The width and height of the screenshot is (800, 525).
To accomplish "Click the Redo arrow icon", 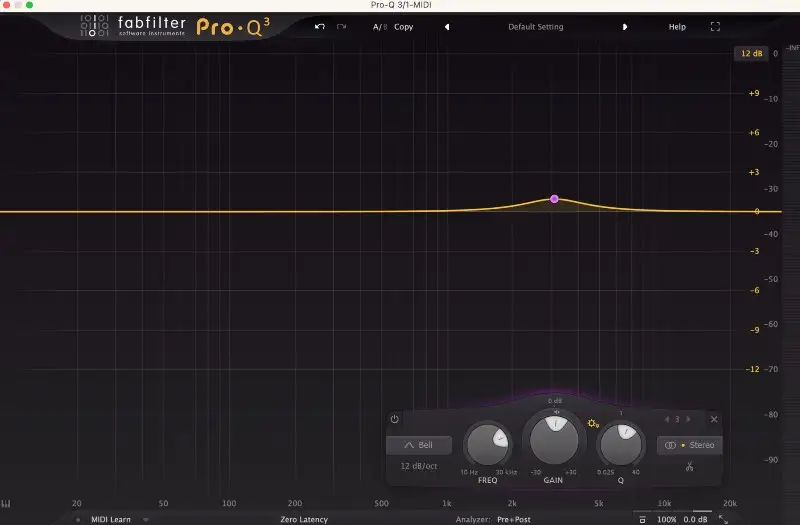I will (x=341, y=27).
